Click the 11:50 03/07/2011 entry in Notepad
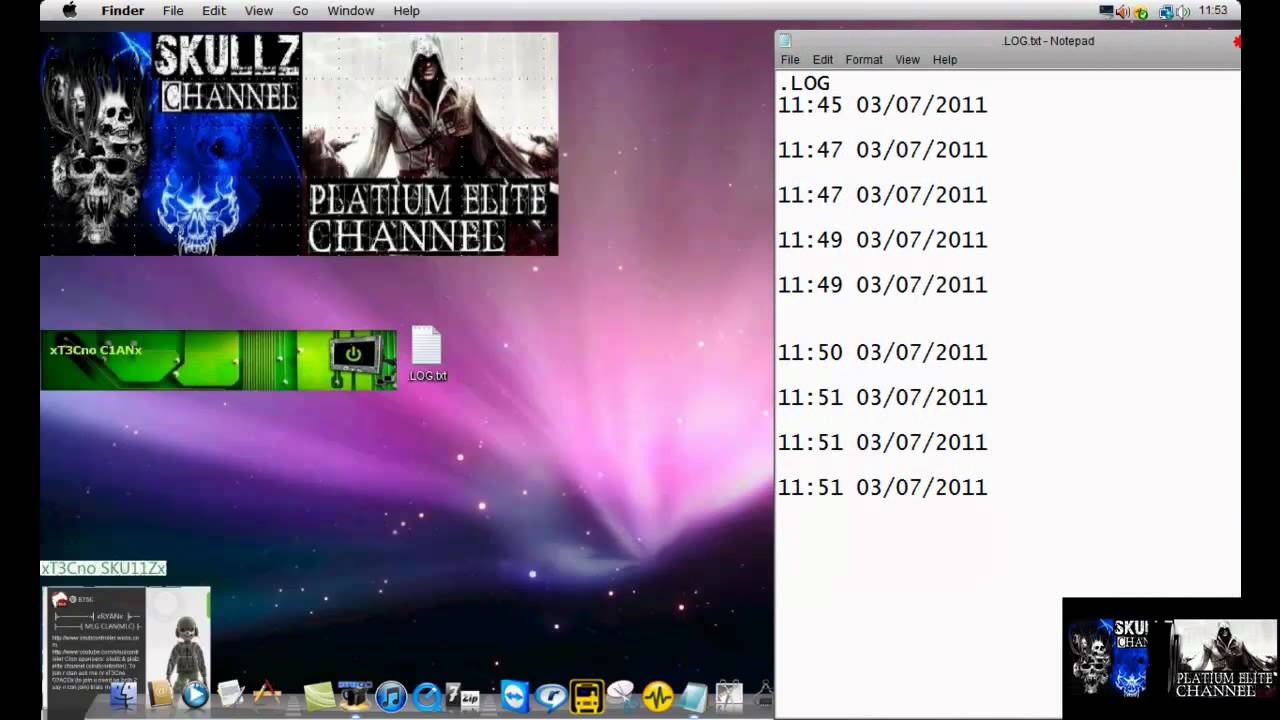Screen dimensions: 1280x720 tap(882, 352)
